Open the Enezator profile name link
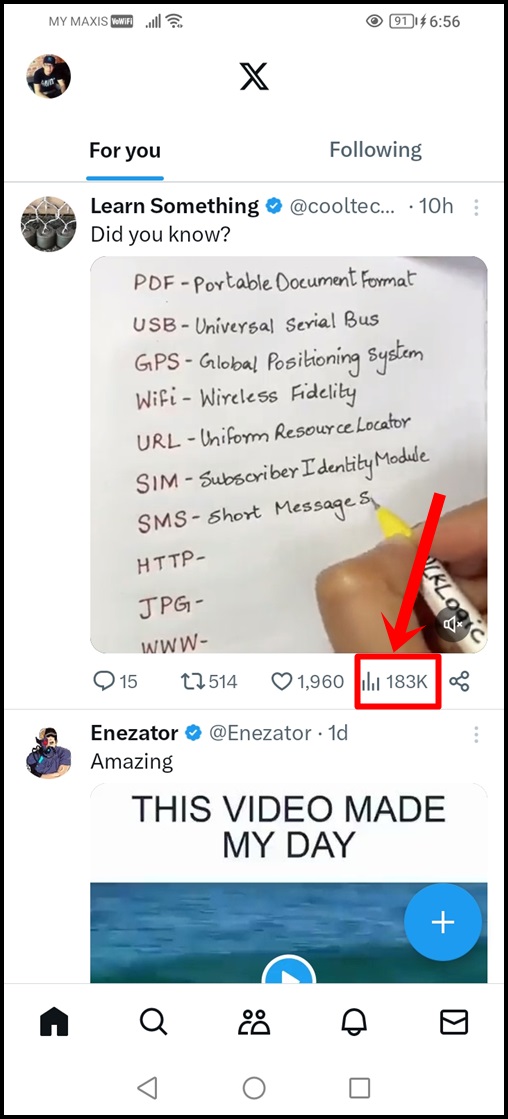This screenshot has width=508, height=1119. click(x=134, y=733)
